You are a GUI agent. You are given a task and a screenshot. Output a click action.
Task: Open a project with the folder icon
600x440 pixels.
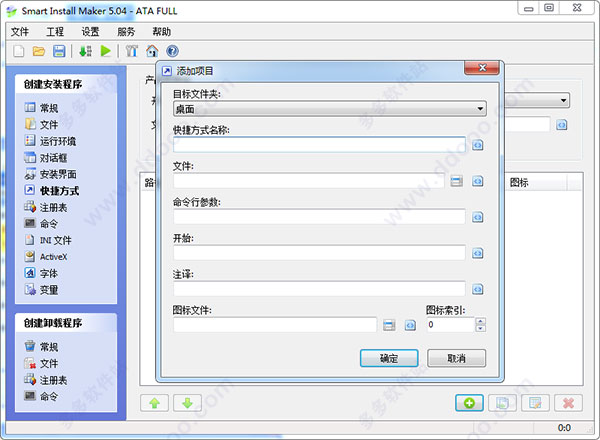[x=39, y=51]
